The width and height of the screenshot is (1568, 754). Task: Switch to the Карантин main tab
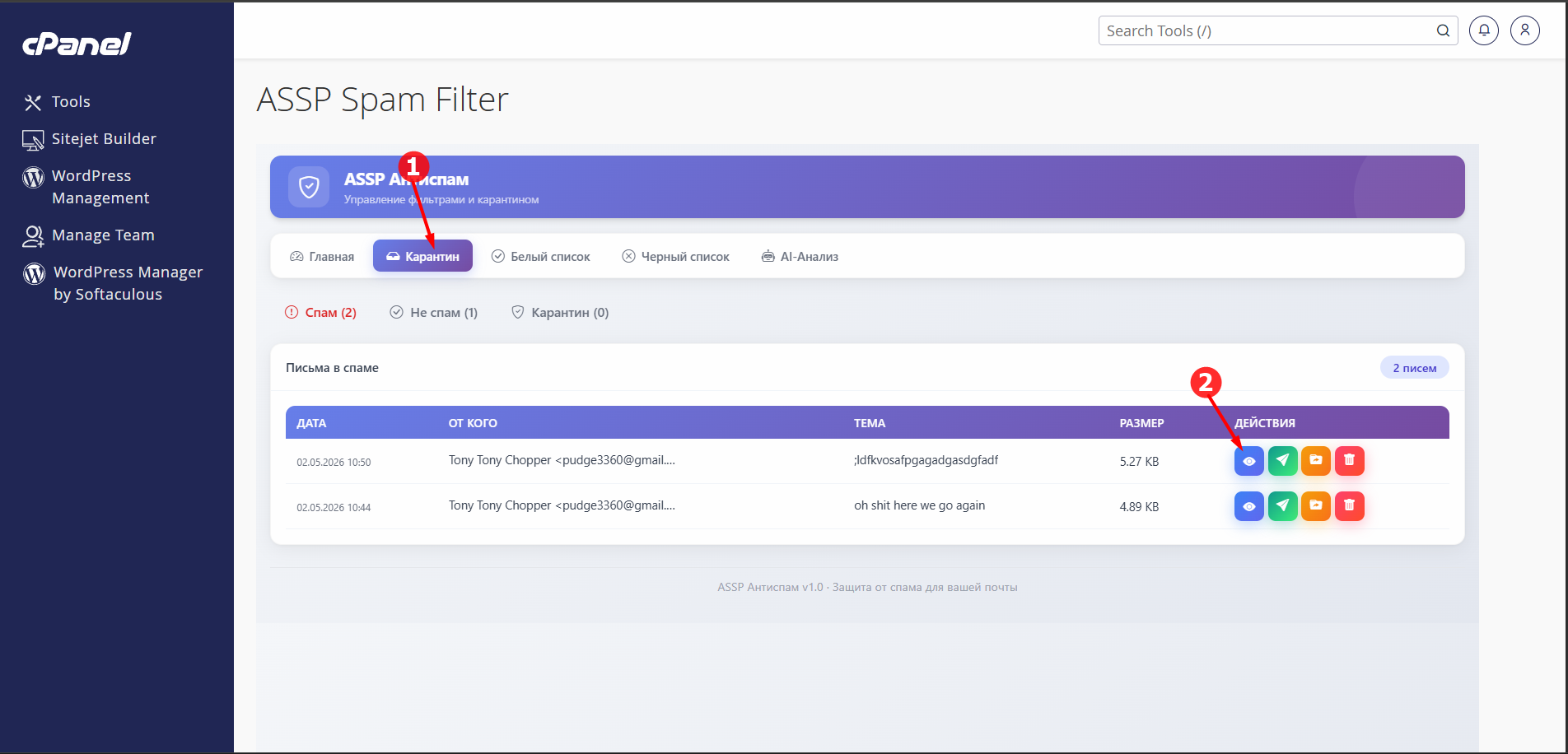pyautogui.click(x=422, y=256)
